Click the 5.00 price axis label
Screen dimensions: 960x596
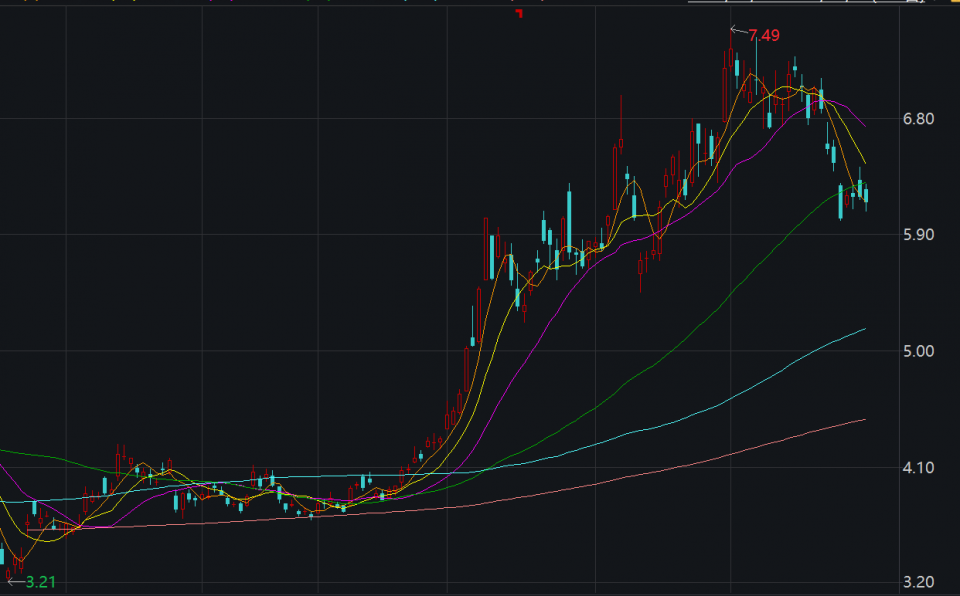click(x=917, y=351)
